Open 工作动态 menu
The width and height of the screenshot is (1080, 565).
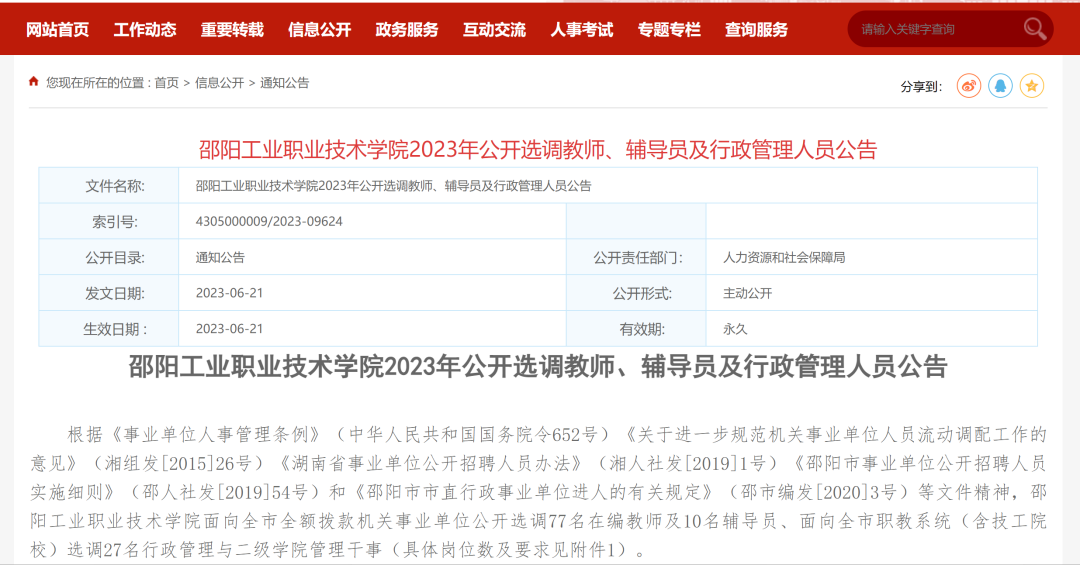click(x=145, y=30)
